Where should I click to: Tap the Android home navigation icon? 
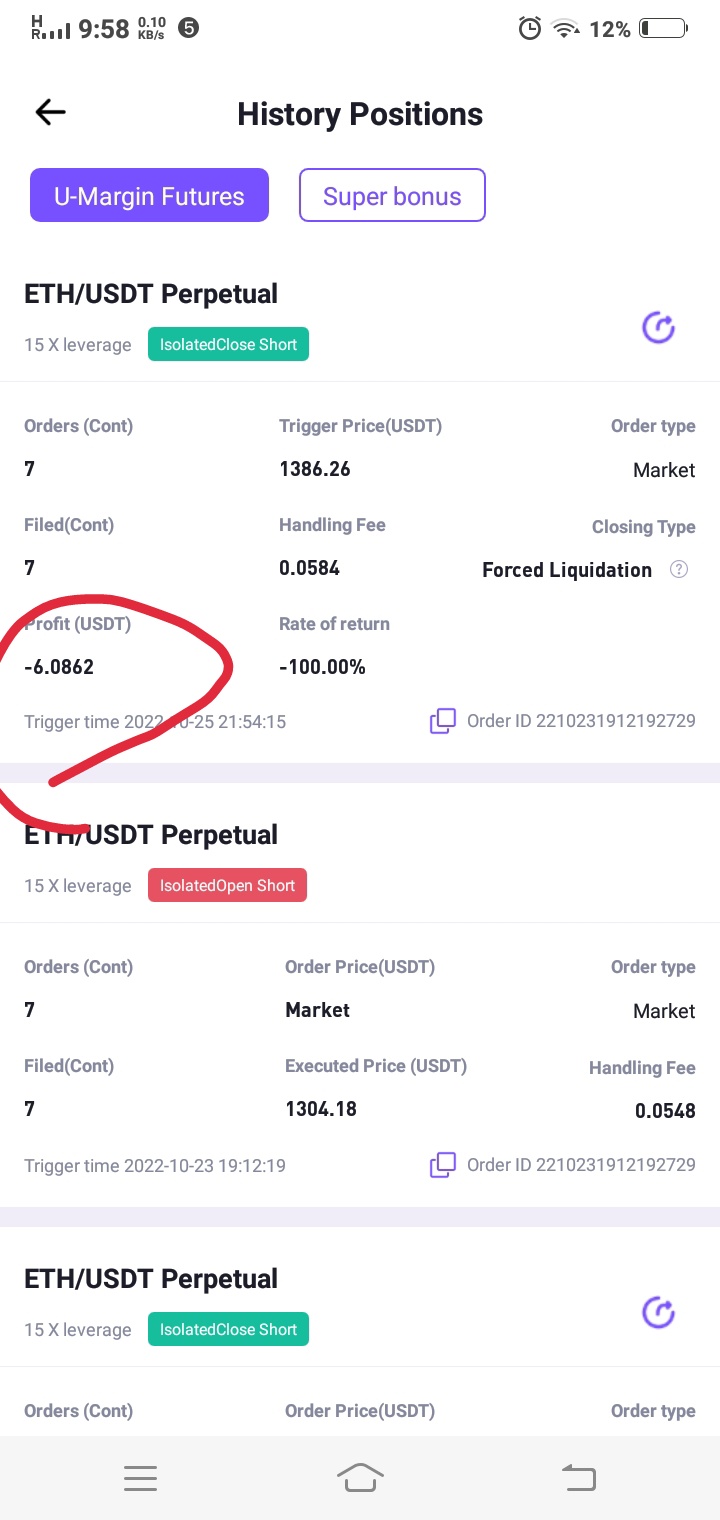pos(360,1478)
